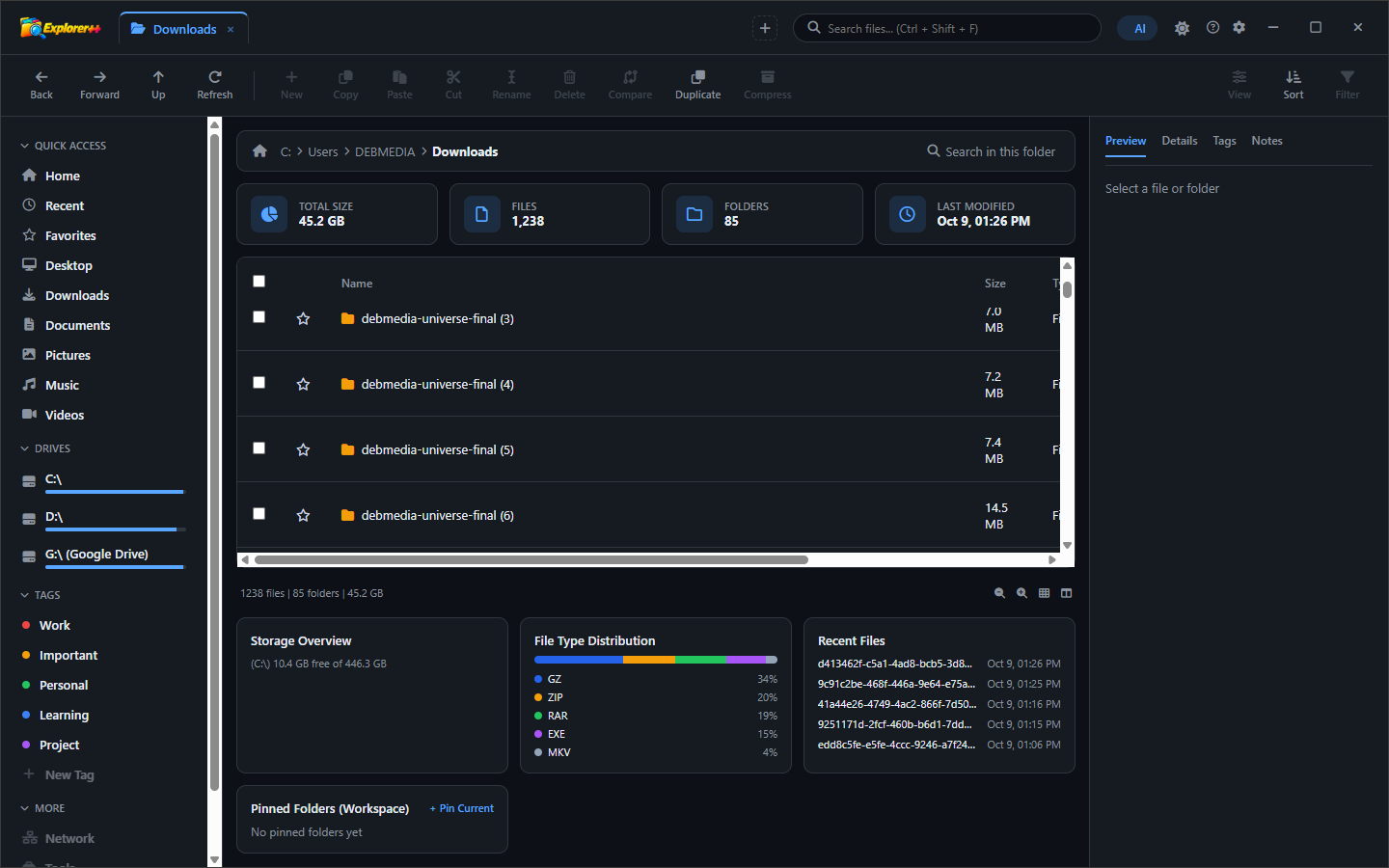The image size is (1389, 868).
Task: Go back using the Back arrow
Action: coord(41,85)
